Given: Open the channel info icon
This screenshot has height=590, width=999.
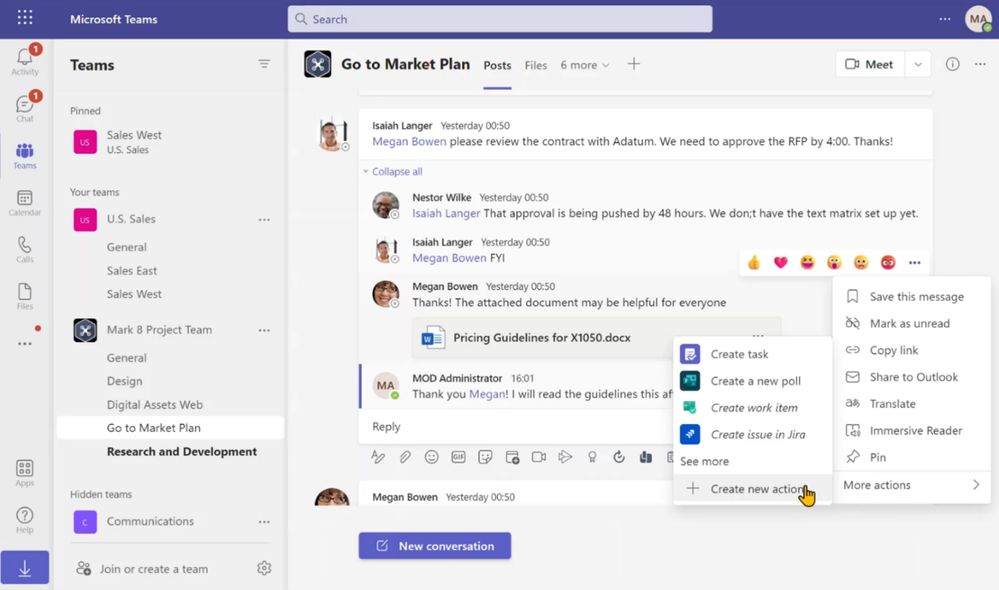Looking at the screenshot, I should 952,64.
